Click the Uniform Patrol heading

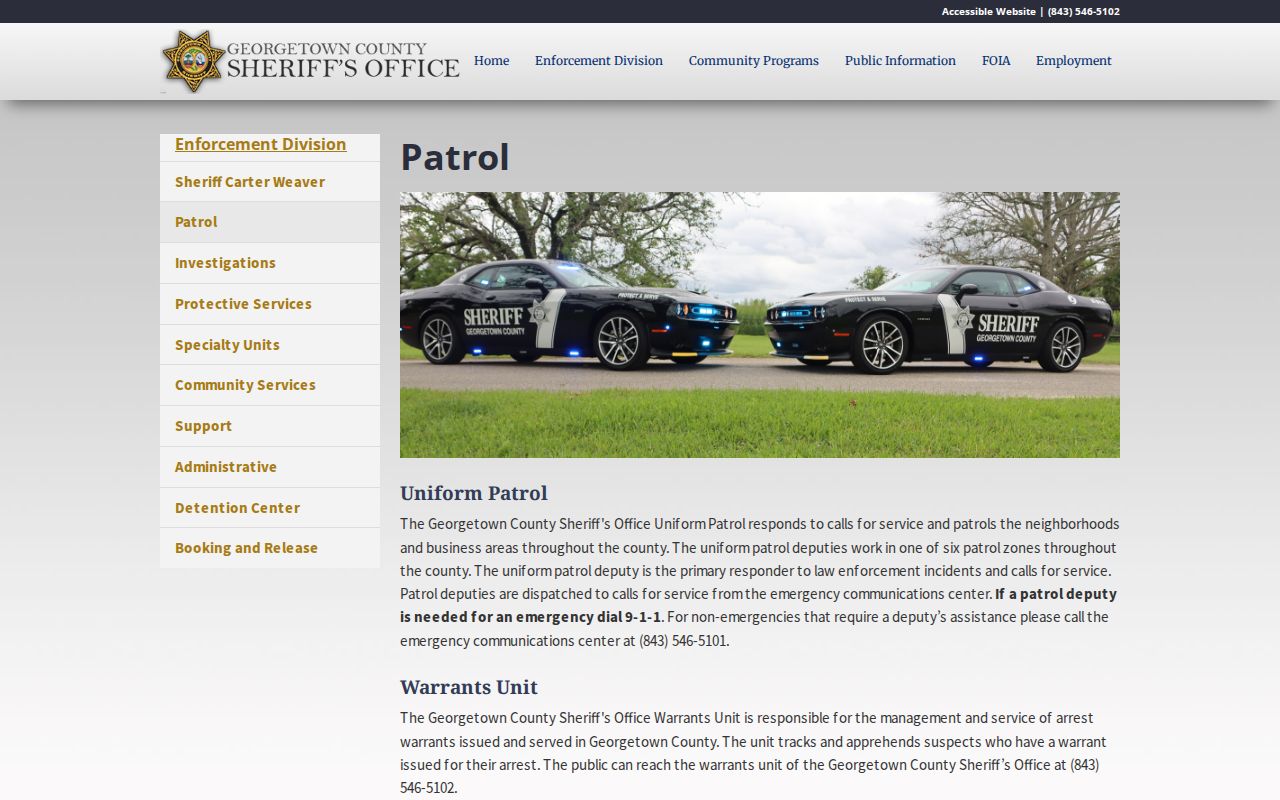tap(474, 493)
